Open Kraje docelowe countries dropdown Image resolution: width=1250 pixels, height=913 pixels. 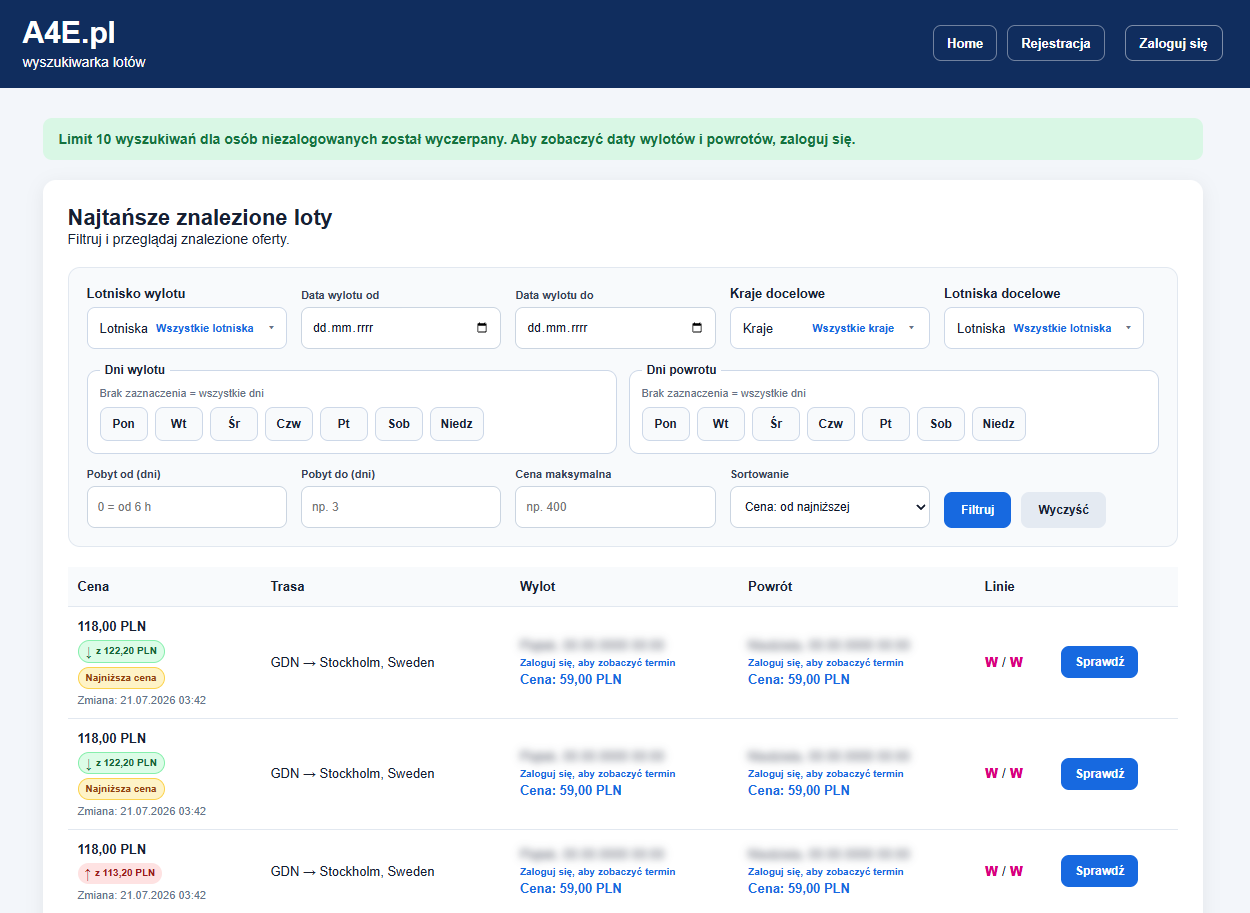830,328
